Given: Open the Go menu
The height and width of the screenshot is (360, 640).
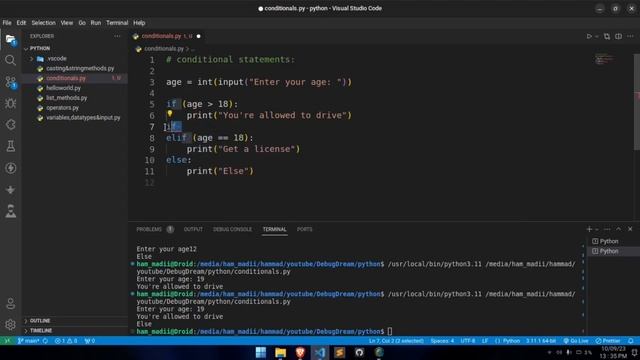Looking at the screenshot, I should [x=82, y=23].
